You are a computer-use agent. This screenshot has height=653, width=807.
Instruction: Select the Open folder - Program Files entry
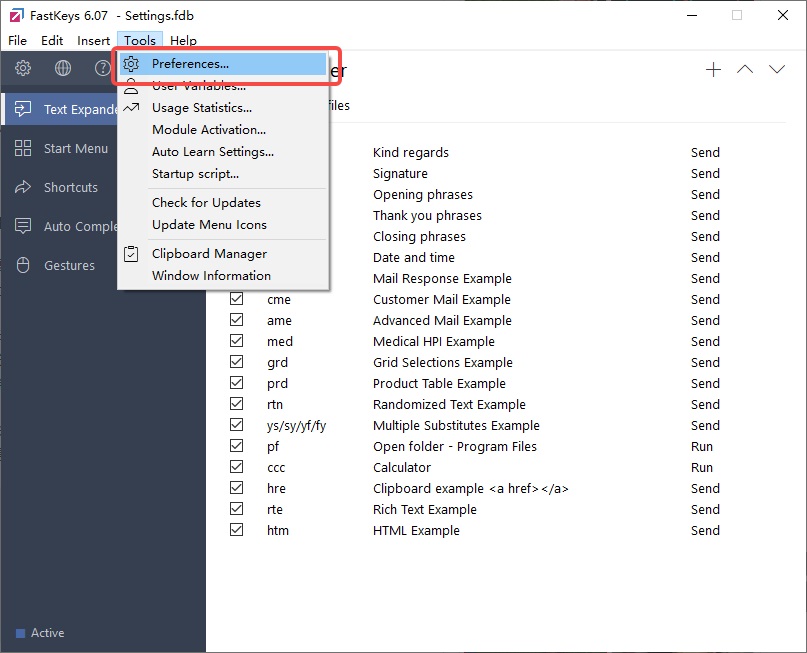pos(455,446)
